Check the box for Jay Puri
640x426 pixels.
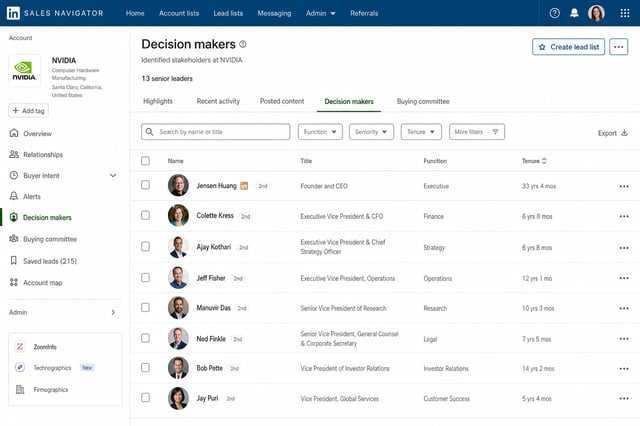145,397
